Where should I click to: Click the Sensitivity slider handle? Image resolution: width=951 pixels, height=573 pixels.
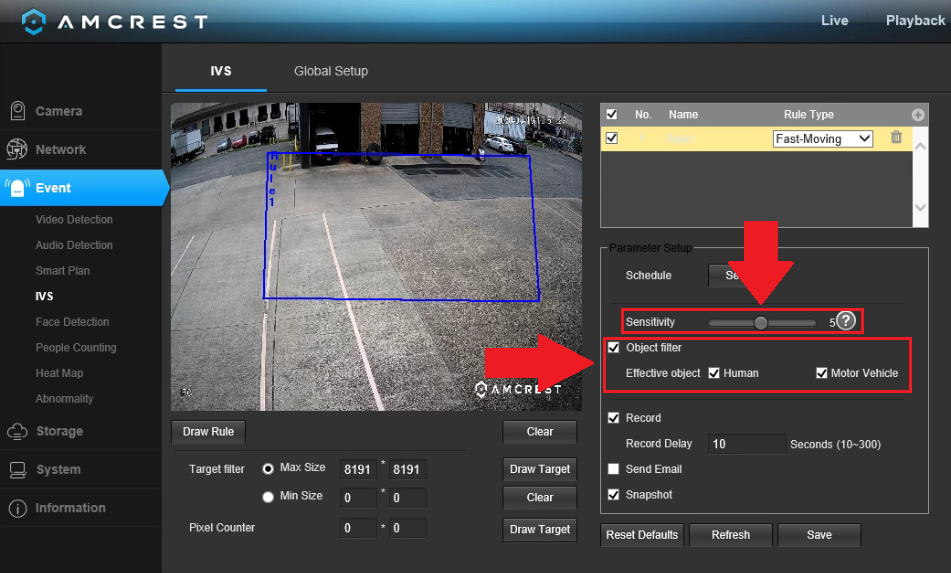tap(761, 323)
